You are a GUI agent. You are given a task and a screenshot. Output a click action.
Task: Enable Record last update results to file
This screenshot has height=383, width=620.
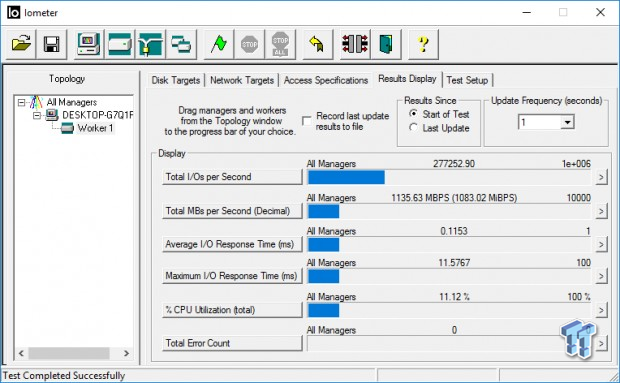pos(306,121)
